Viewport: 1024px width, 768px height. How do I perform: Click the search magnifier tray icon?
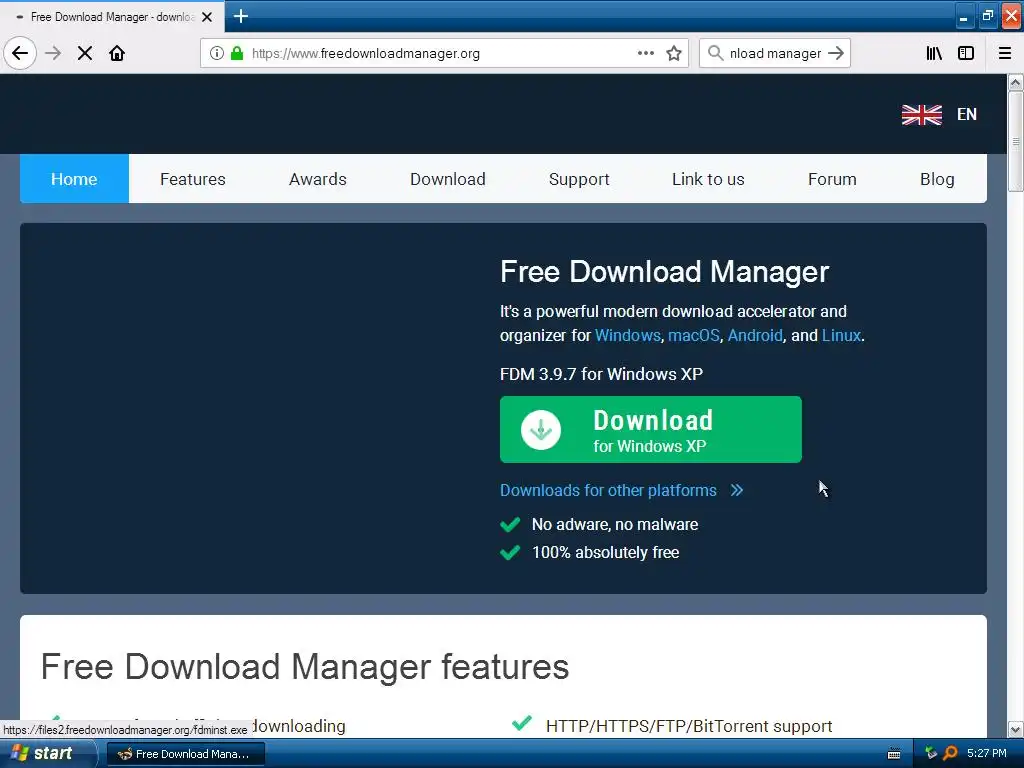[x=951, y=753]
